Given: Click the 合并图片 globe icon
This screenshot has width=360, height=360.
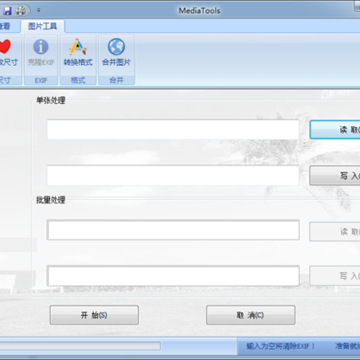Looking at the screenshot, I should (116, 47).
